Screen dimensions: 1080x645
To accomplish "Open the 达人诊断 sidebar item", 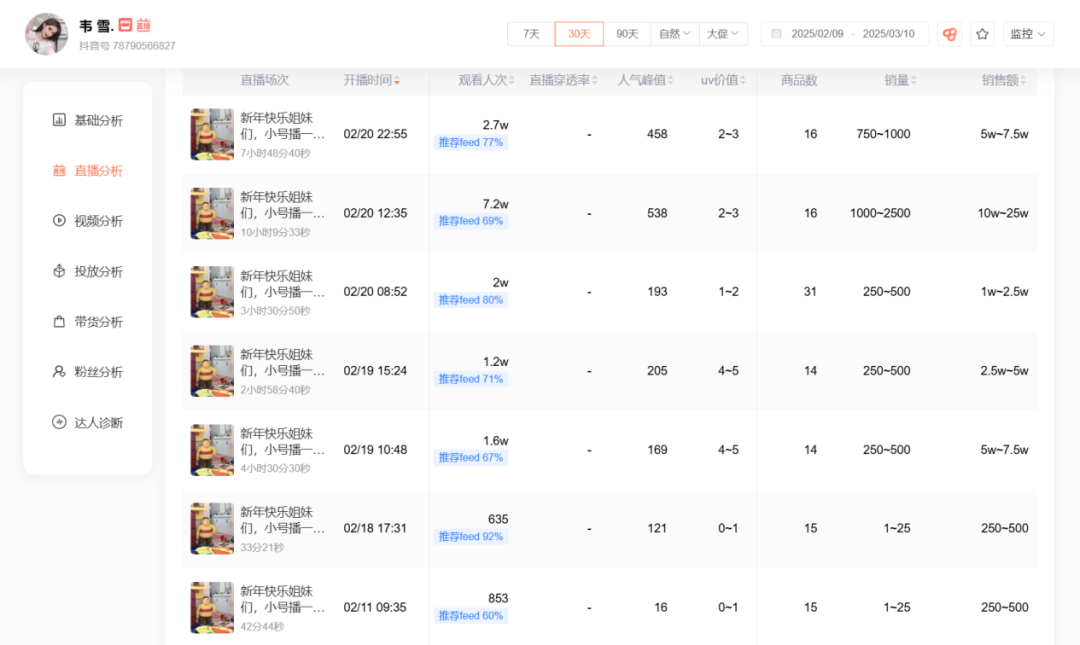I will (x=87, y=422).
